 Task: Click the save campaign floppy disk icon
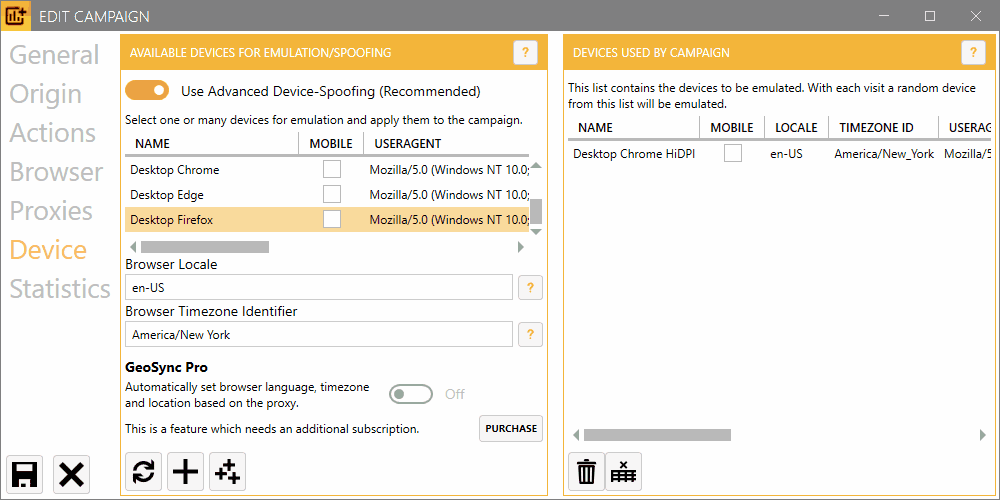(25, 473)
